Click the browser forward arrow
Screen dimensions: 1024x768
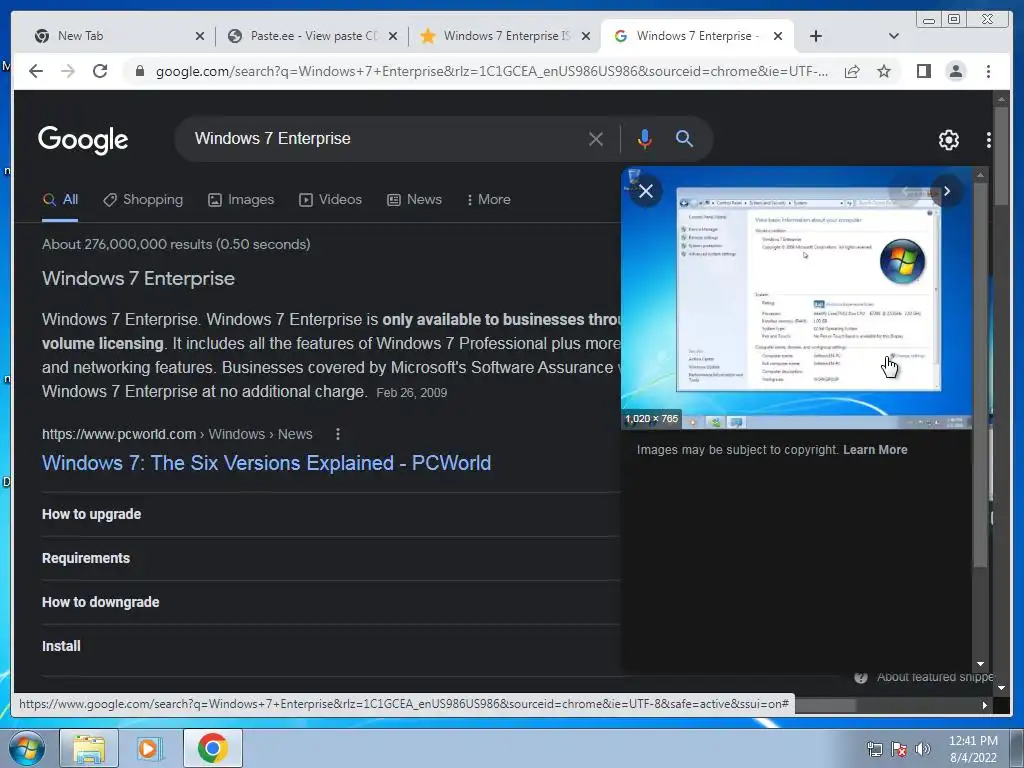click(x=68, y=71)
